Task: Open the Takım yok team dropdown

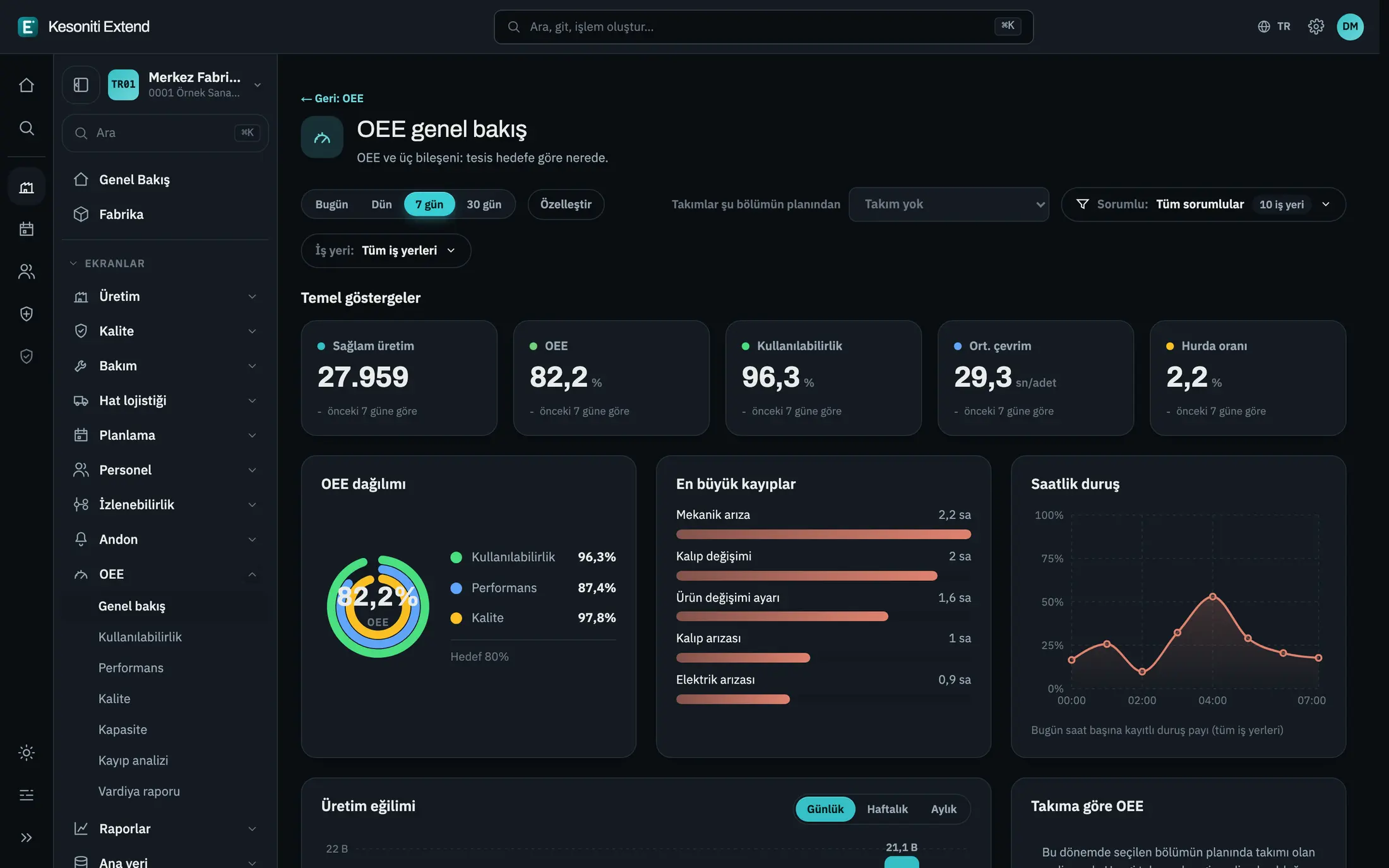Action: click(949, 205)
